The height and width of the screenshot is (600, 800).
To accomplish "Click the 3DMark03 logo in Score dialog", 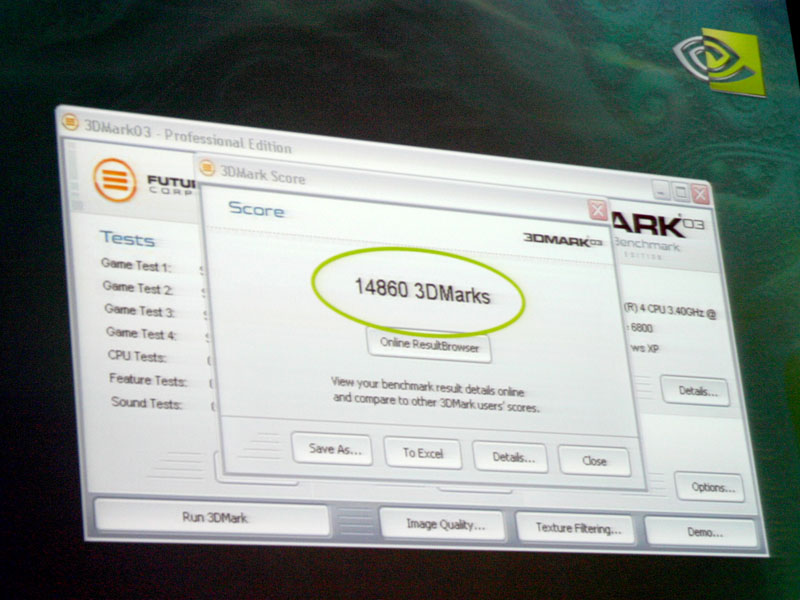I will tap(564, 239).
